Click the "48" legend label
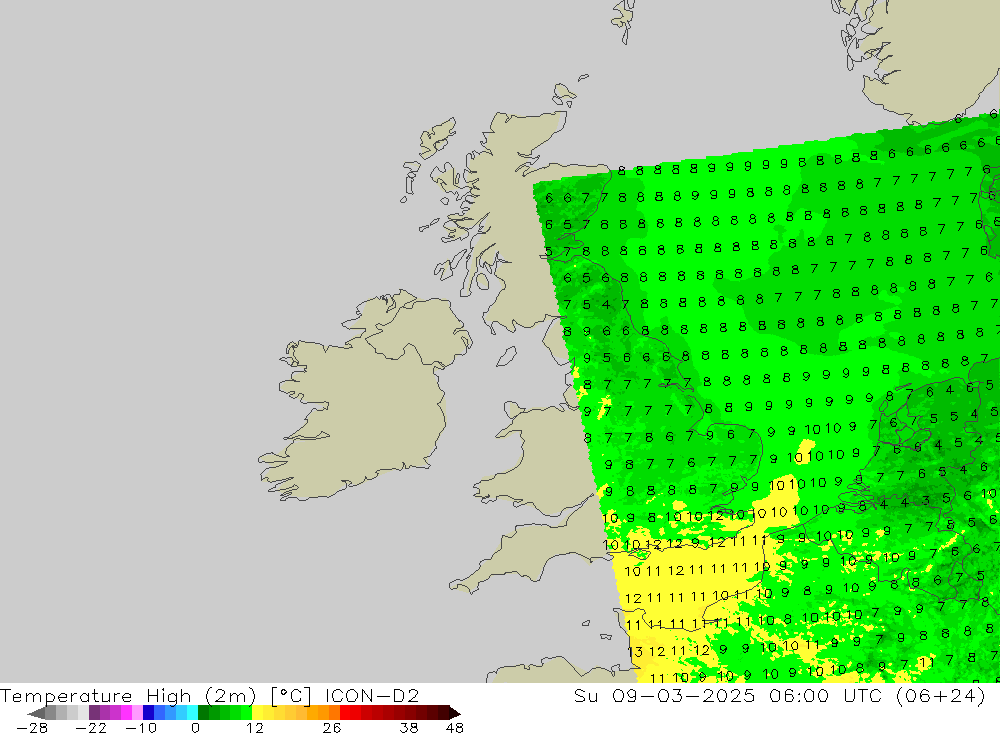The image size is (1000, 733). (x=455, y=727)
